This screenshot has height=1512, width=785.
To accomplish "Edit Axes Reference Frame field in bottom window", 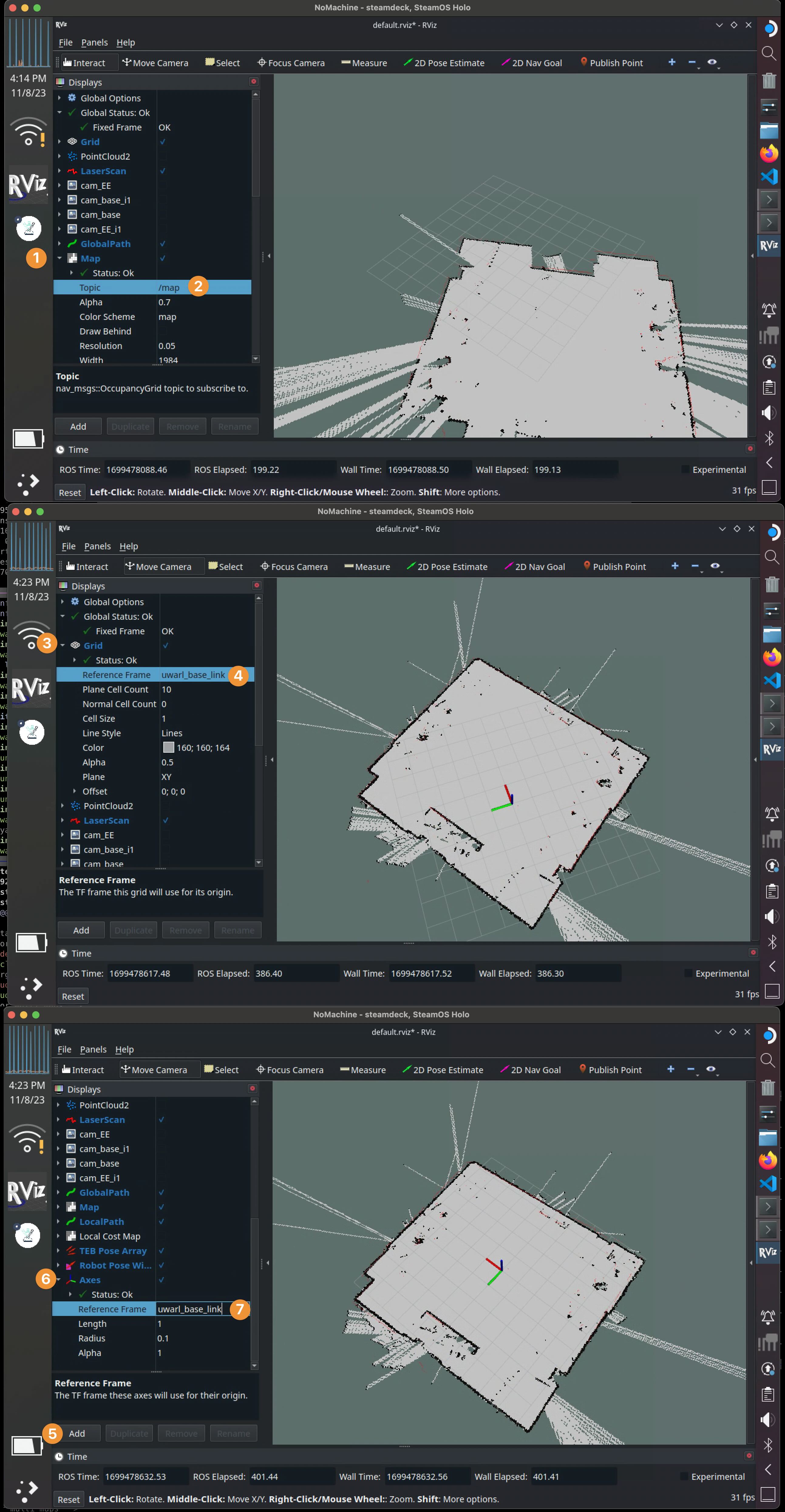I will pyautogui.click(x=202, y=1309).
